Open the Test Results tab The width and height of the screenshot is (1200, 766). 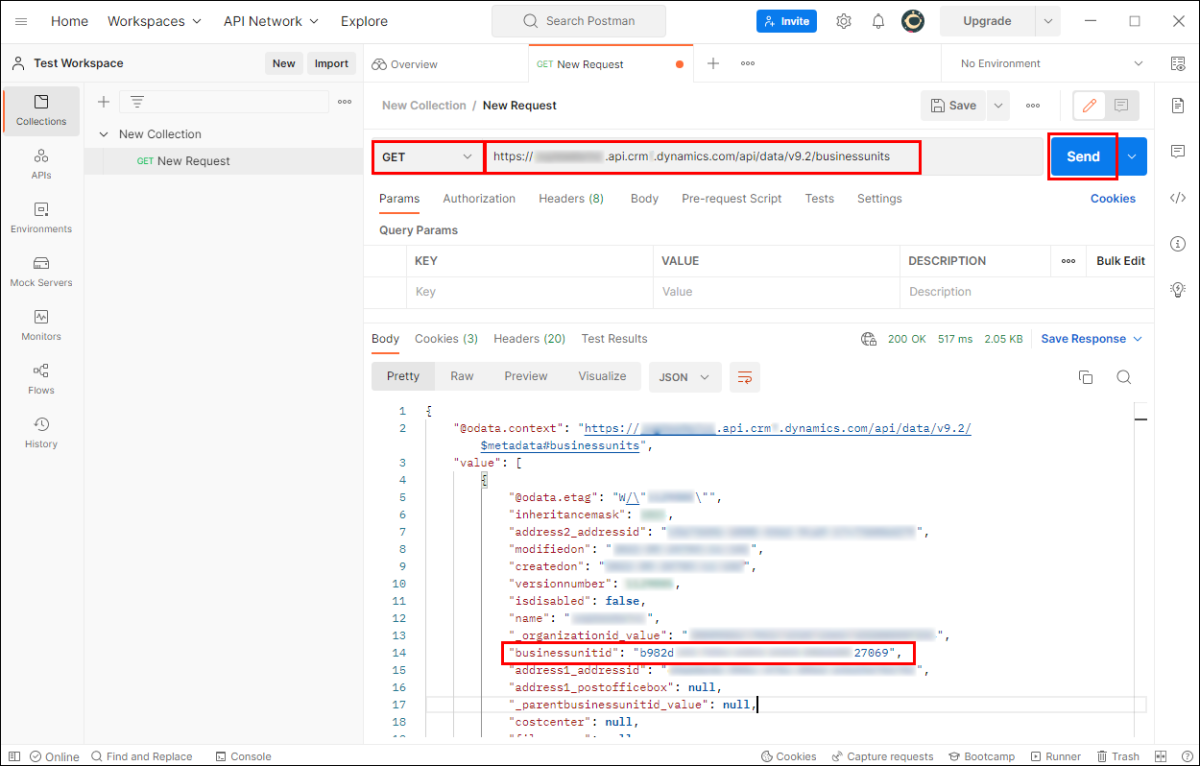pos(614,339)
